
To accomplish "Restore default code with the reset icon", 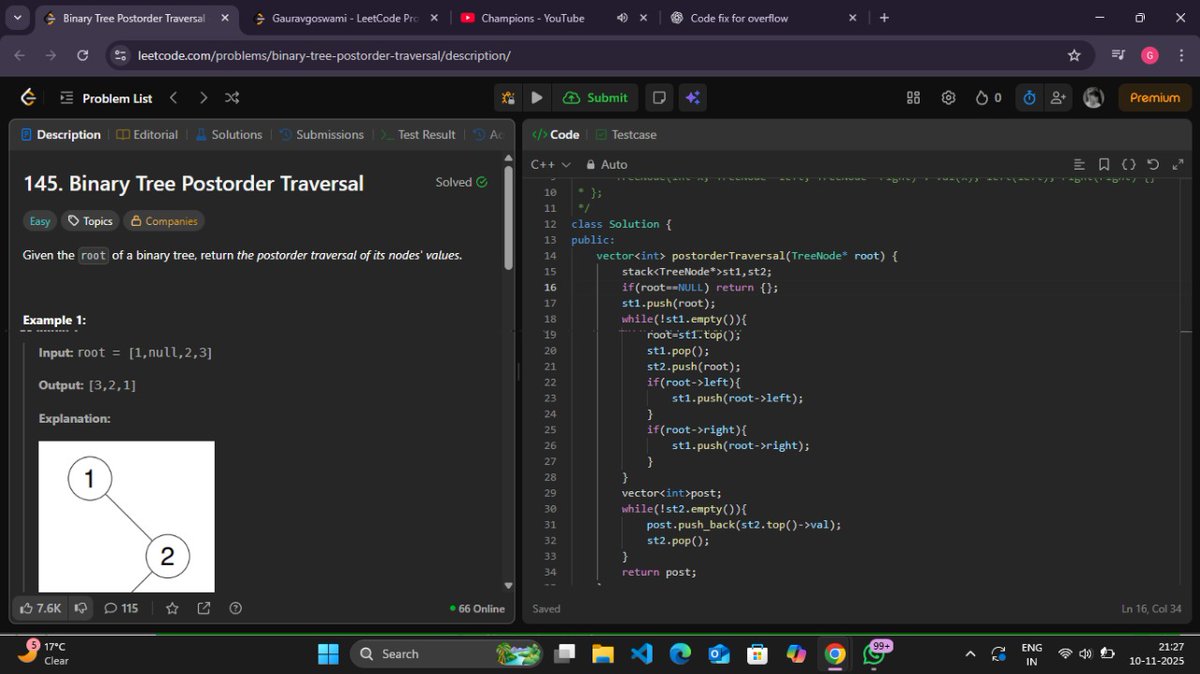I will (x=1152, y=163).
